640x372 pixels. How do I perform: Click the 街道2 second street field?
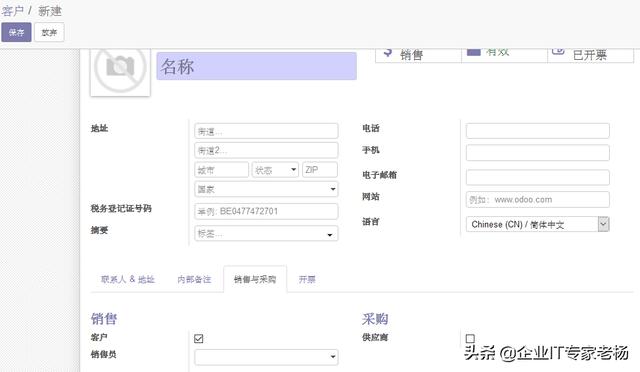coord(266,150)
